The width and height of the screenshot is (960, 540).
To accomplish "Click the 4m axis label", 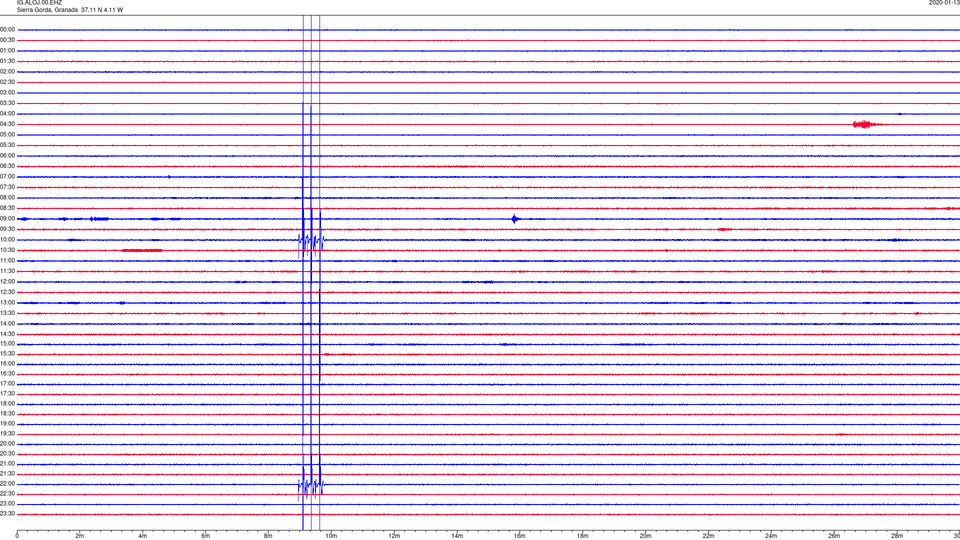I will pos(143,536).
